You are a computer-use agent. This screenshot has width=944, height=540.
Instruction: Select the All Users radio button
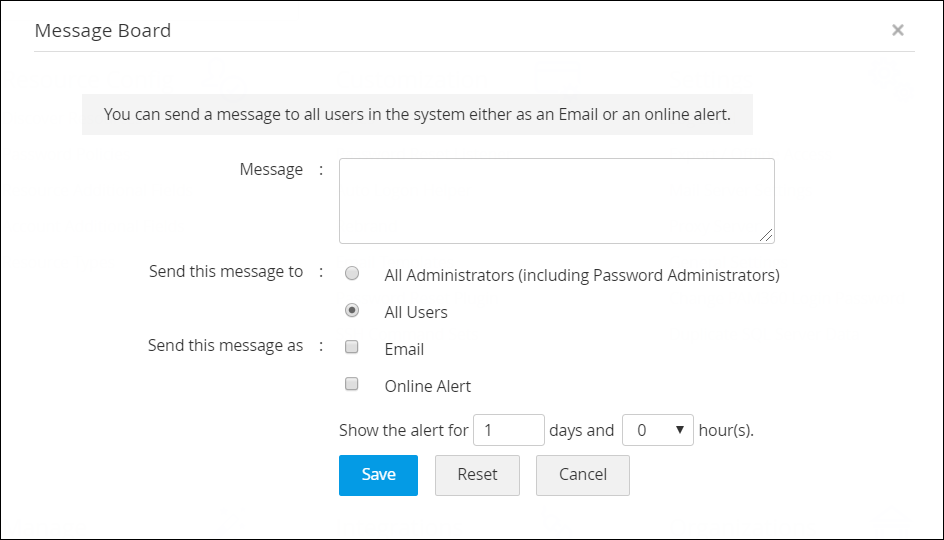pyautogui.click(x=352, y=311)
